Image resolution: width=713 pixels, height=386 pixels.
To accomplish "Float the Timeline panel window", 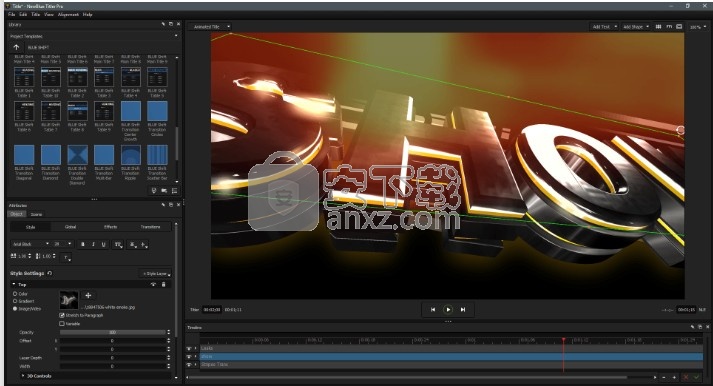I will coord(700,327).
